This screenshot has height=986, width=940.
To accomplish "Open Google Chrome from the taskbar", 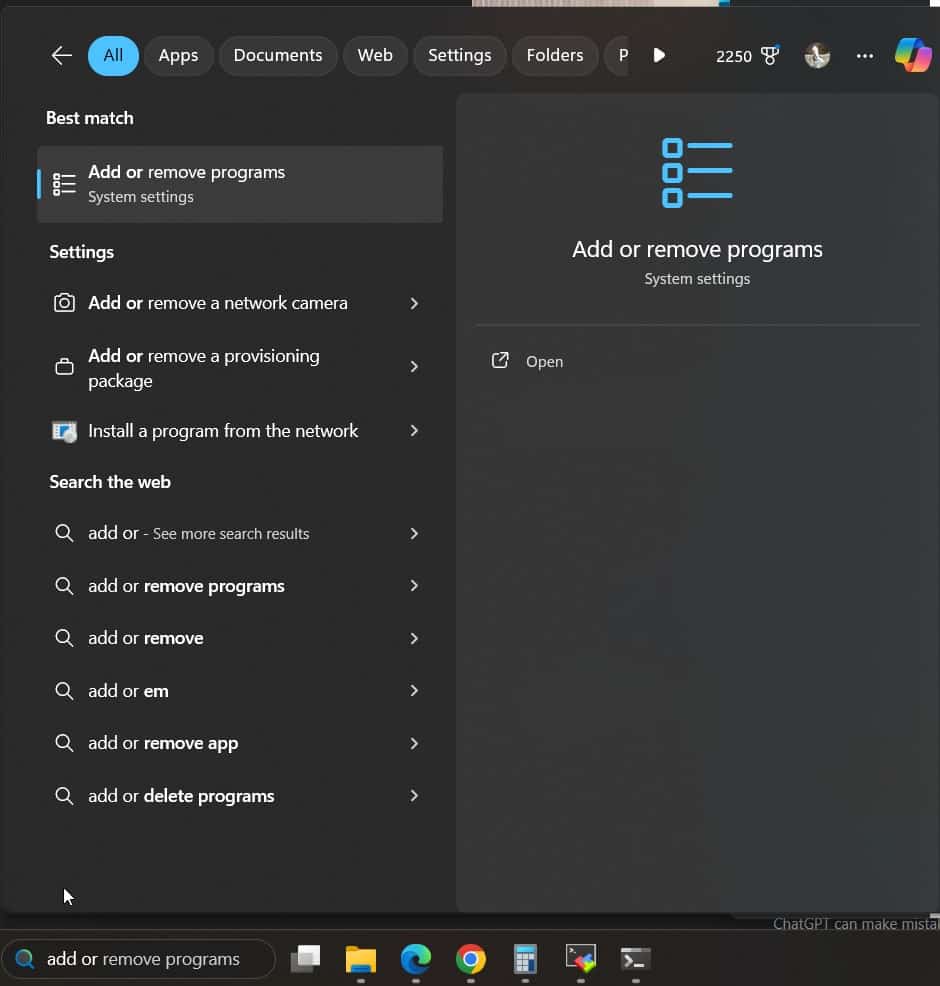I will 470,959.
